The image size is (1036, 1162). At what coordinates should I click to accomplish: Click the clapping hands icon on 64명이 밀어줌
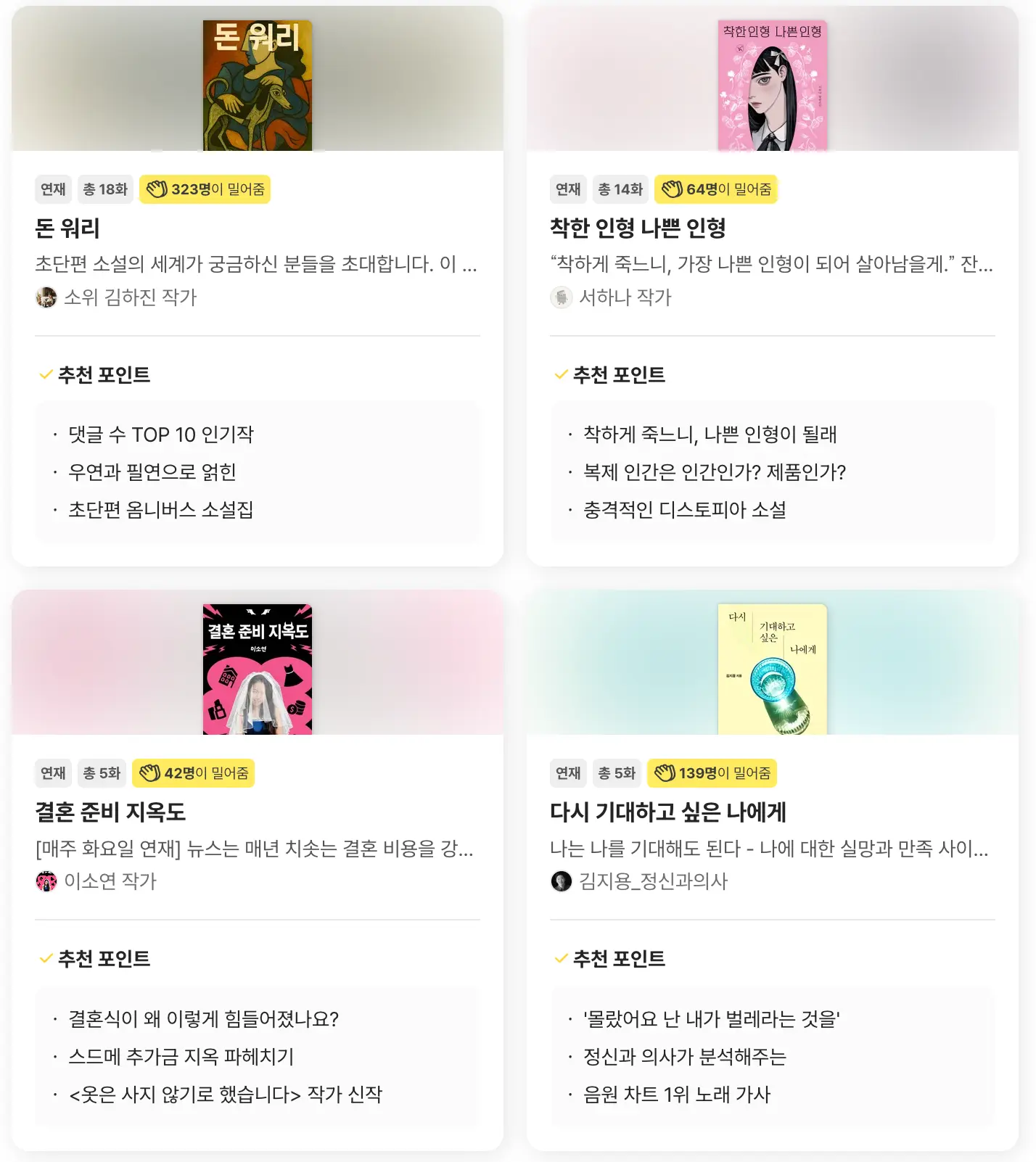click(672, 189)
